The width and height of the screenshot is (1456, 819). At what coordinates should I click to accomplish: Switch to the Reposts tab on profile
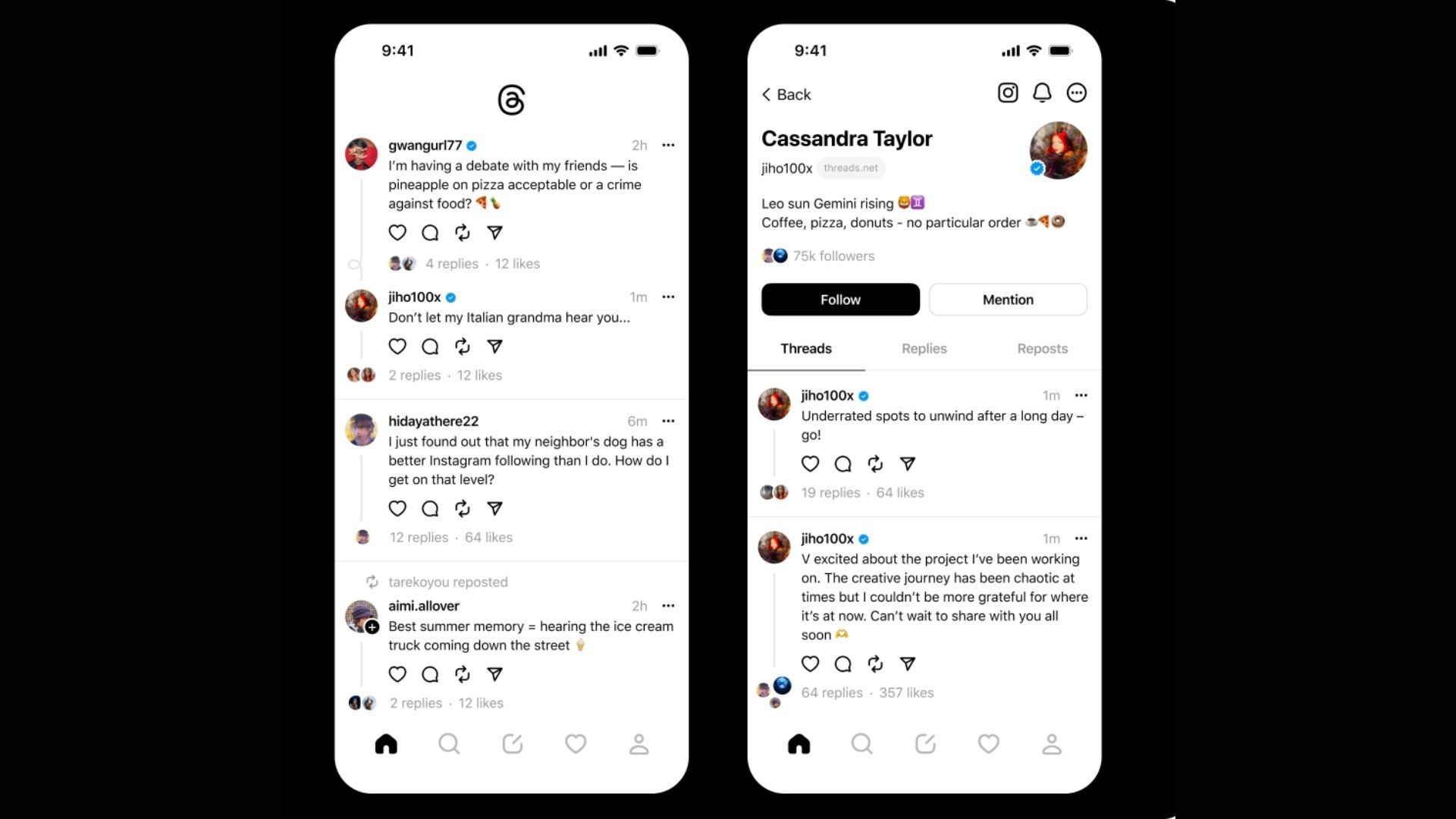[x=1041, y=348]
